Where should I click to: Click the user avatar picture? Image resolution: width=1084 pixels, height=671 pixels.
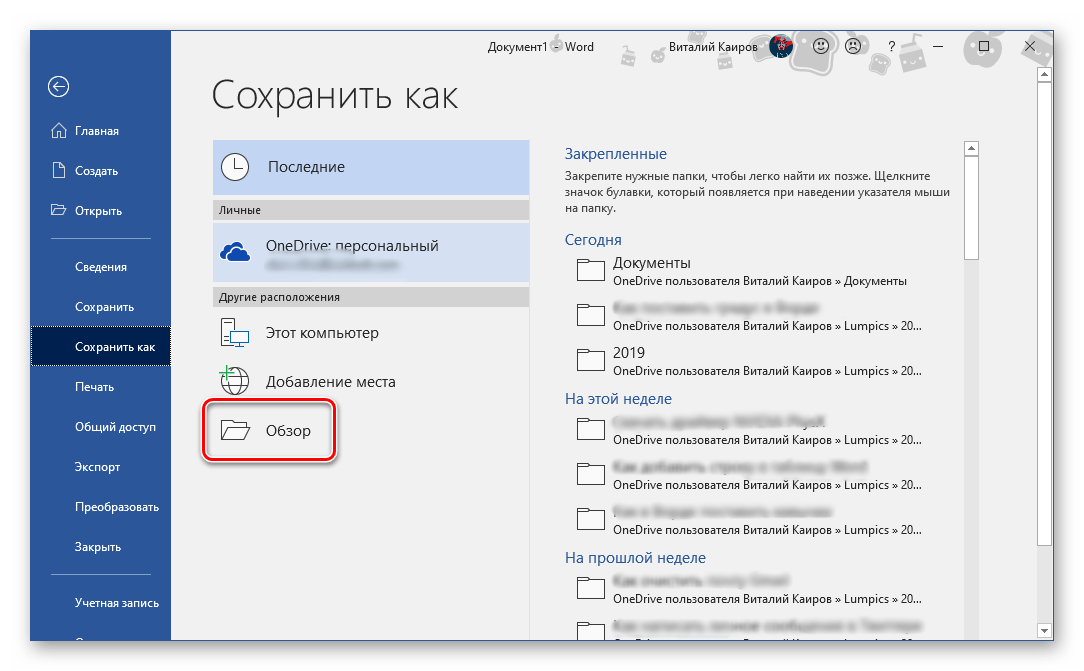point(781,46)
